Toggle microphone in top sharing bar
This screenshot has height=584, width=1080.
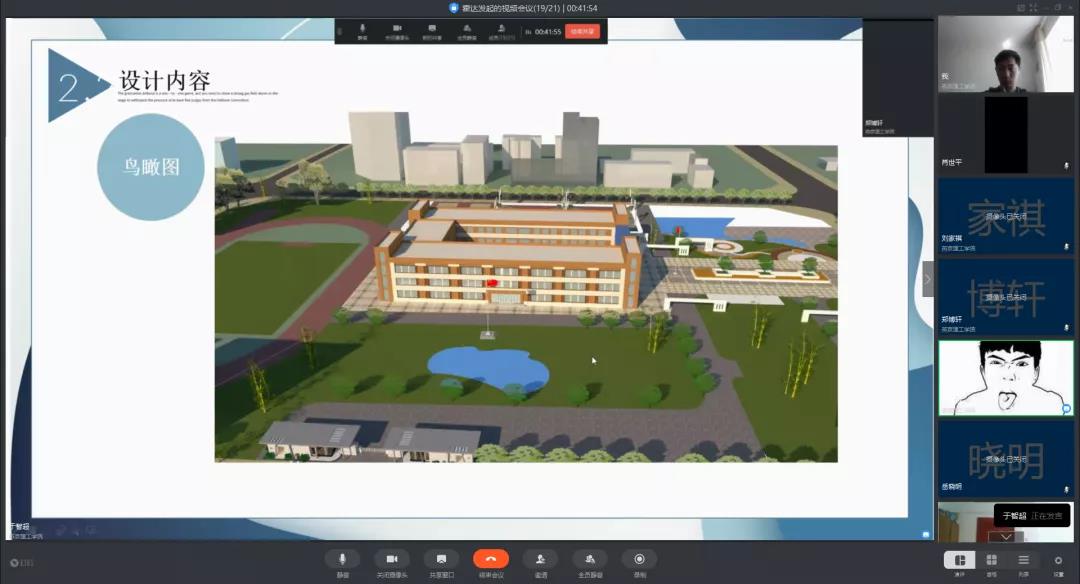tap(362, 30)
